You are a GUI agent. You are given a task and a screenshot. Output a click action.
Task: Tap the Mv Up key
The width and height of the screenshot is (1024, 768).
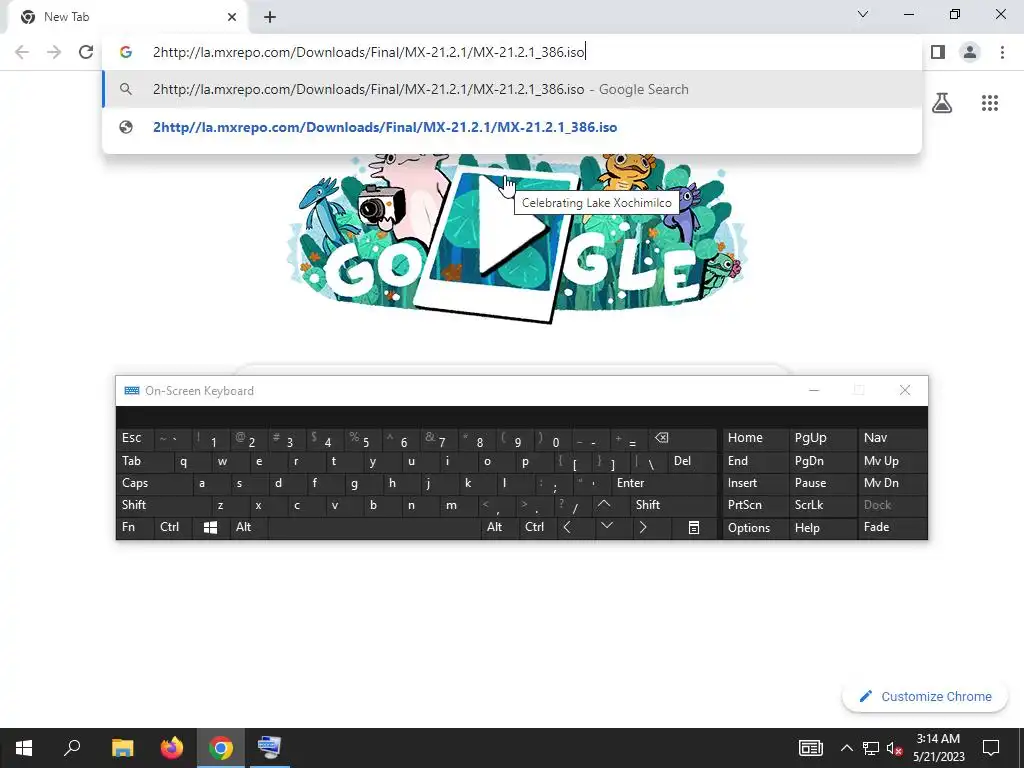point(892,461)
